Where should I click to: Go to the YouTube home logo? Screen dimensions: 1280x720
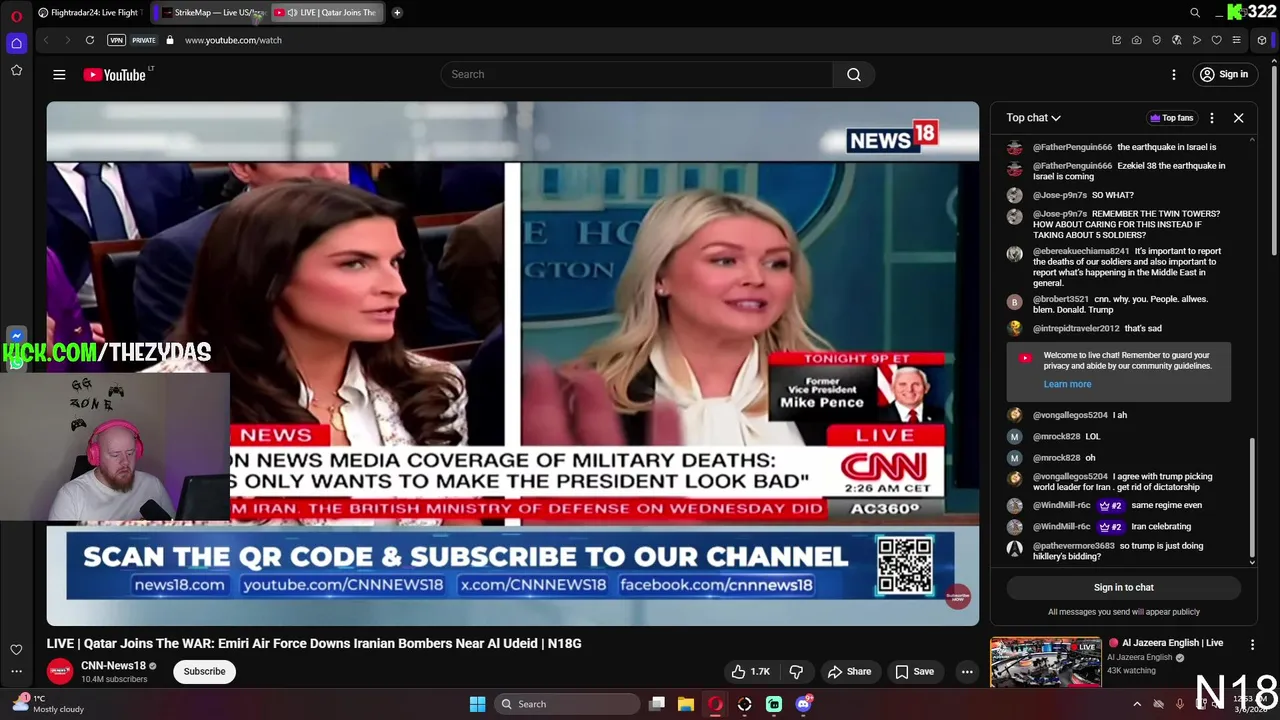click(x=116, y=74)
